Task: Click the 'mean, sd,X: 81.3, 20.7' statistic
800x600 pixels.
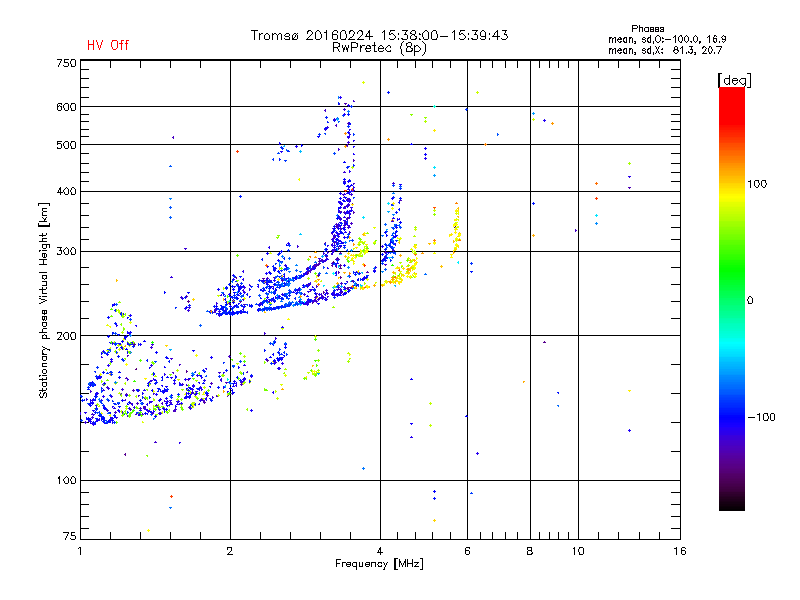Action: 665,50
